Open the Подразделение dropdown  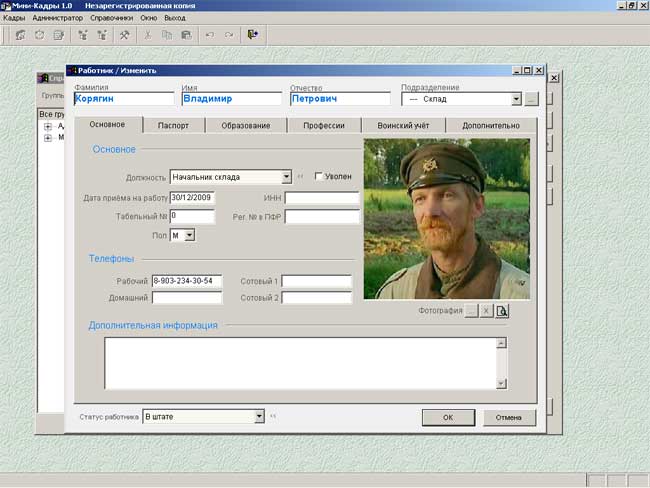516,99
